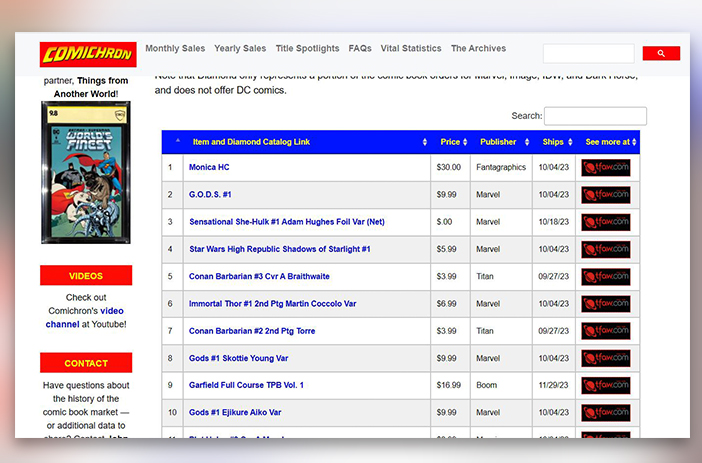Focus the site search field in header
Viewport: 702px width, 463px height.
[589, 53]
